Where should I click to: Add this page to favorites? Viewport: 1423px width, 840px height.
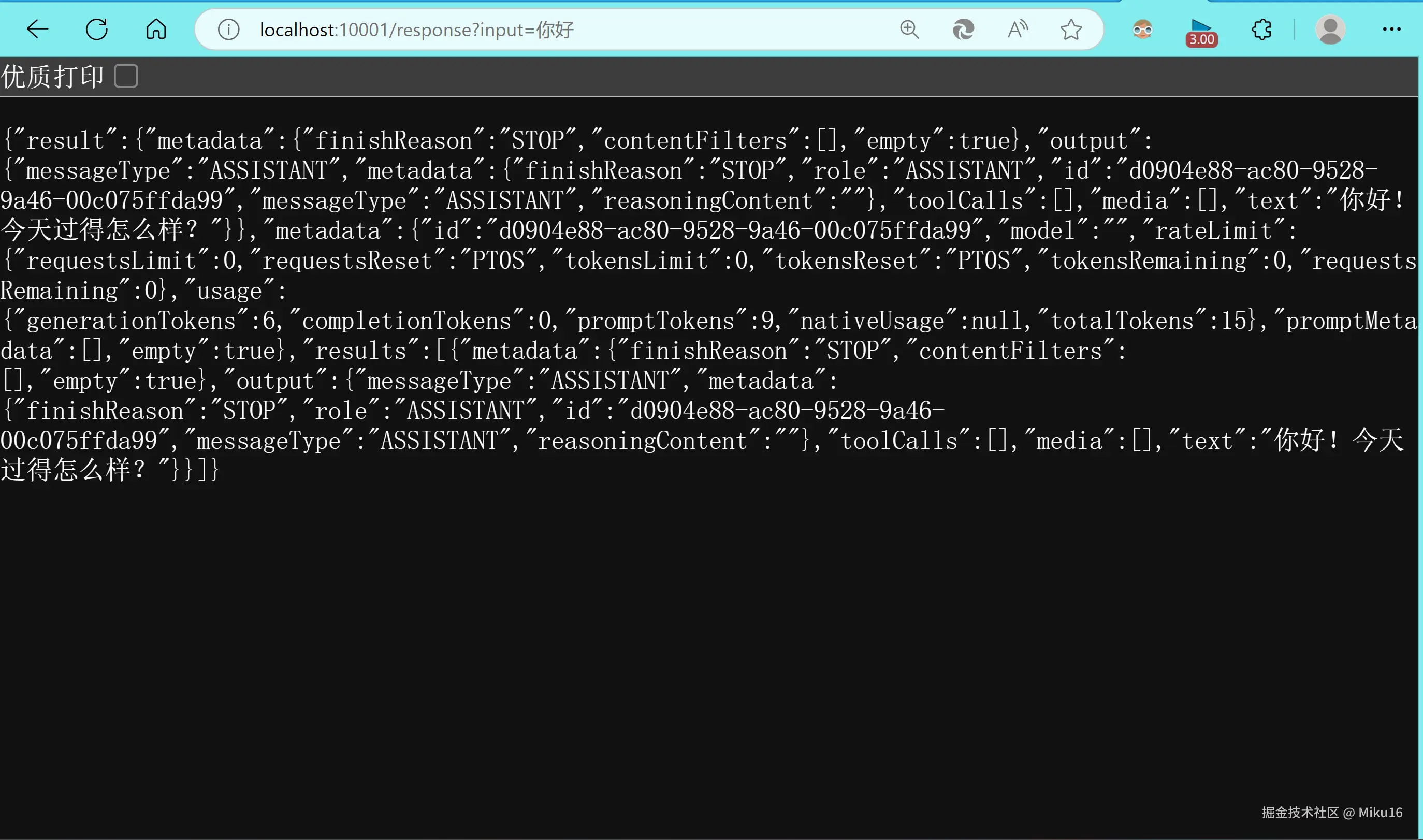pos(1070,30)
